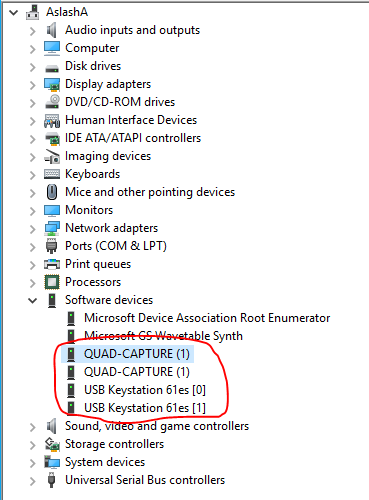Click the Audio inputs and outputs speaker icon
Image resolution: width=369 pixels, height=500 pixels.
click(x=52, y=30)
